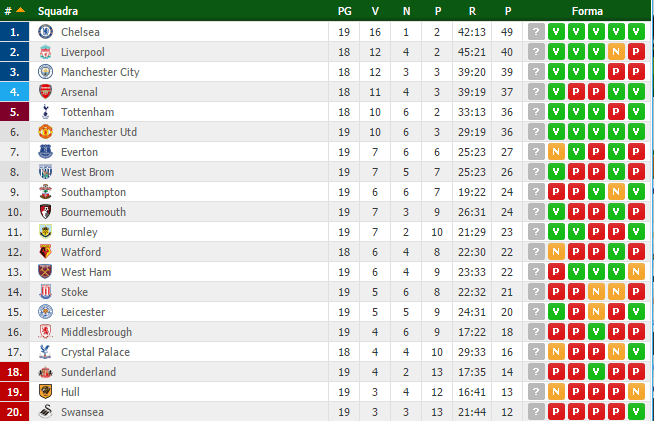Sort standings by R goals column header
Image resolution: width=654 pixels, height=421 pixels.
tap(472, 11)
